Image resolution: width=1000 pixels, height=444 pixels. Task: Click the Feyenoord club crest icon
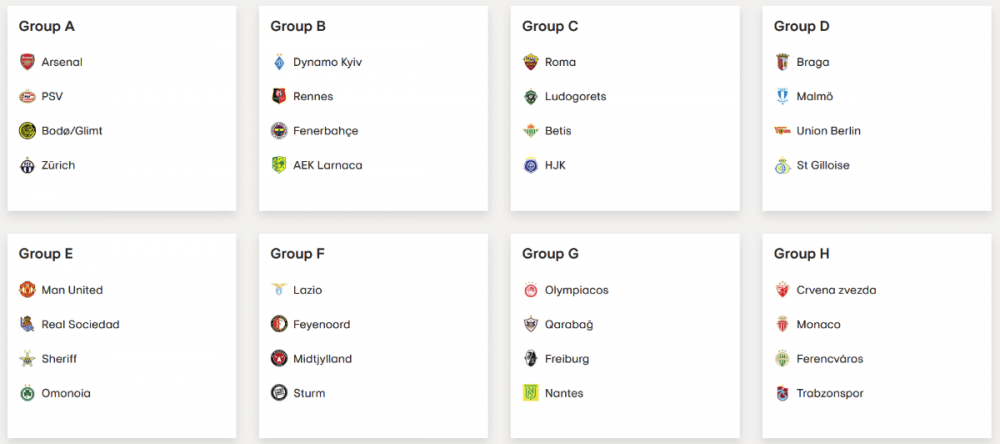coord(279,325)
